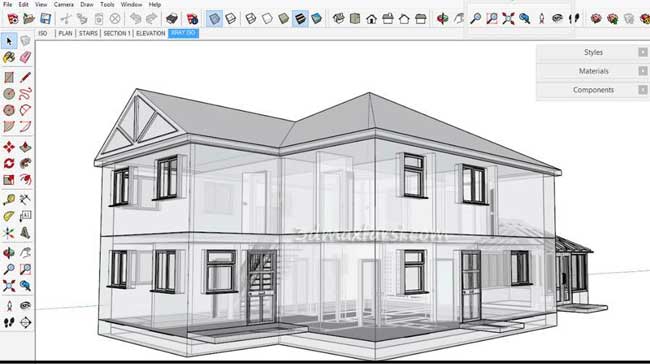The image size is (650, 364).
Task: Click Zoom Extents in the top toolbar
Action: click(x=508, y=19)
